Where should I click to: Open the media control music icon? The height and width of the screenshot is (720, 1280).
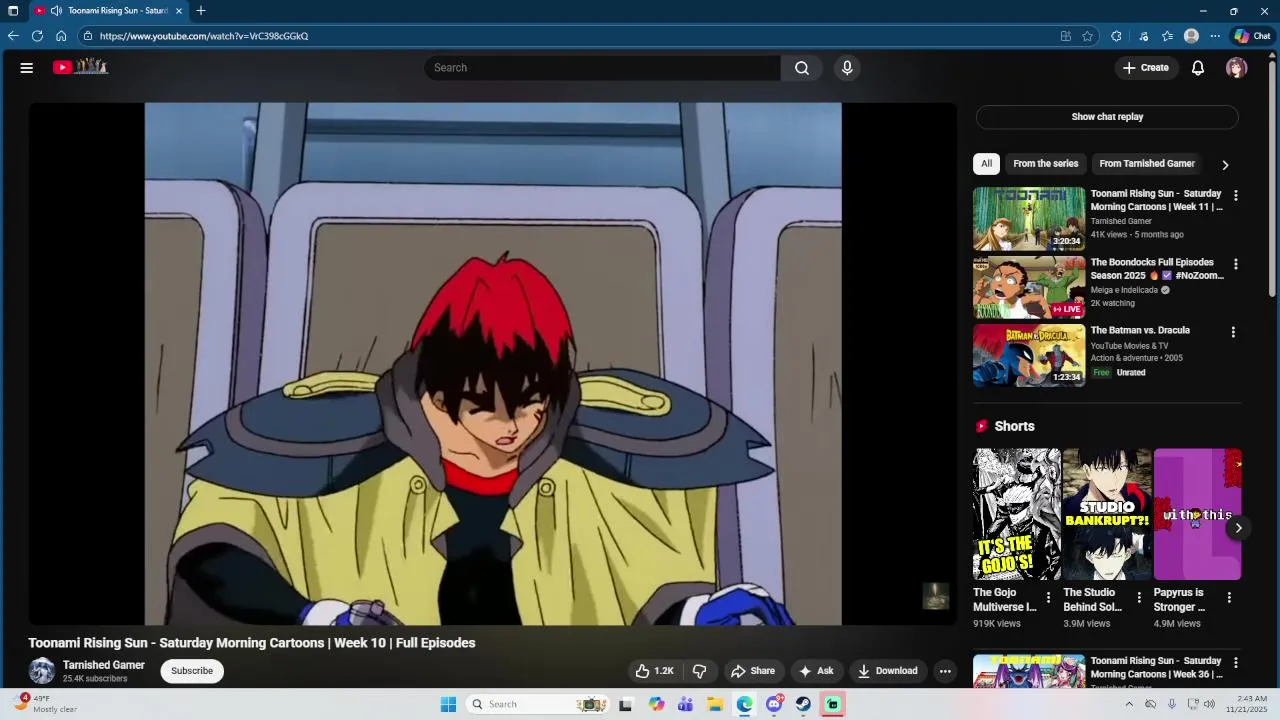(1143, 36)
